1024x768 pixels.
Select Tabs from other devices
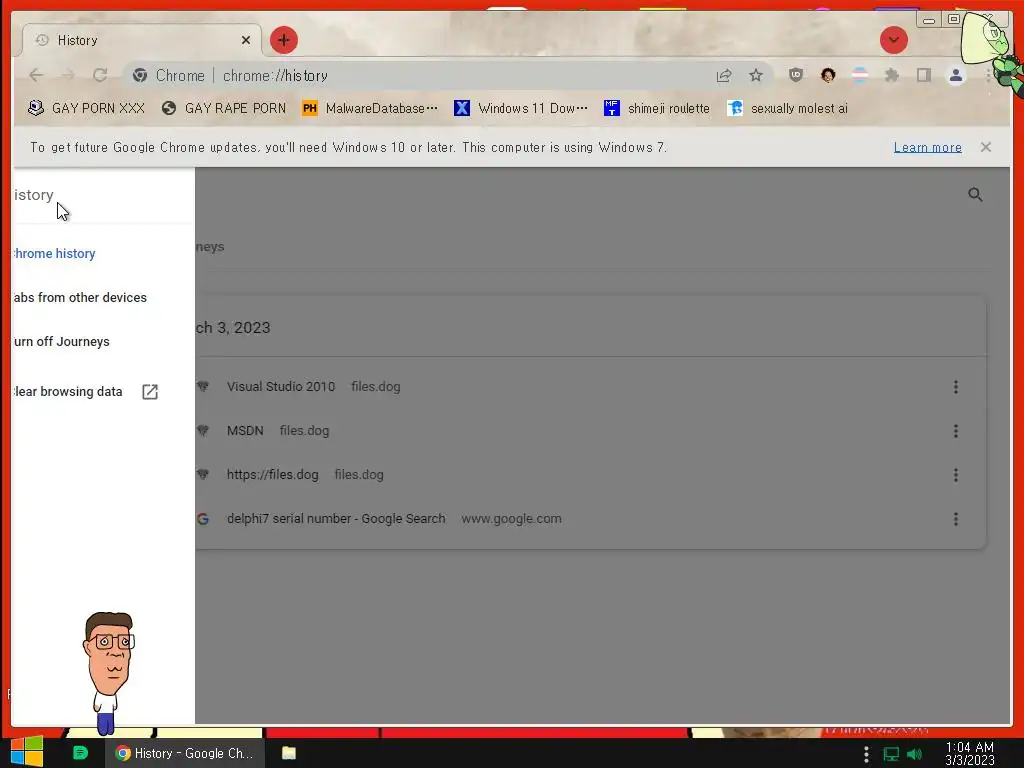click(x=80, y=297)
